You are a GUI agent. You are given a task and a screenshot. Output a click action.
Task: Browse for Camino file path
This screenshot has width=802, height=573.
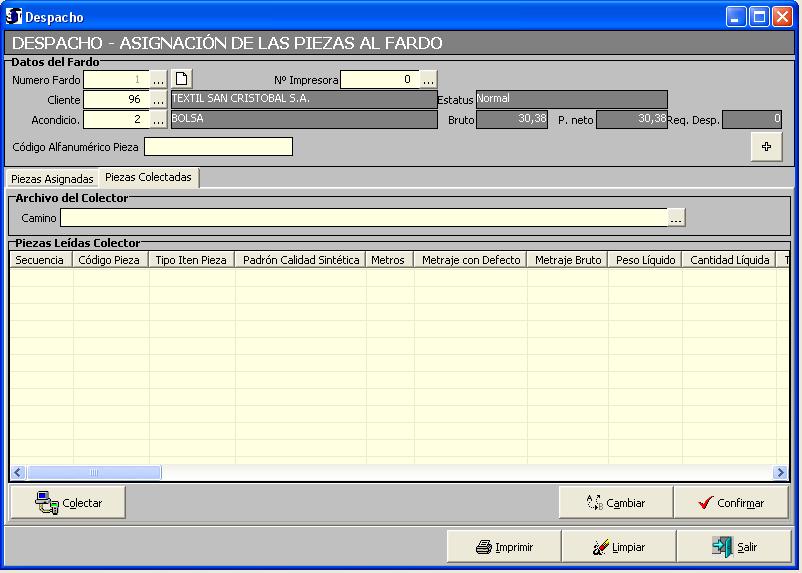pos(676,218)
